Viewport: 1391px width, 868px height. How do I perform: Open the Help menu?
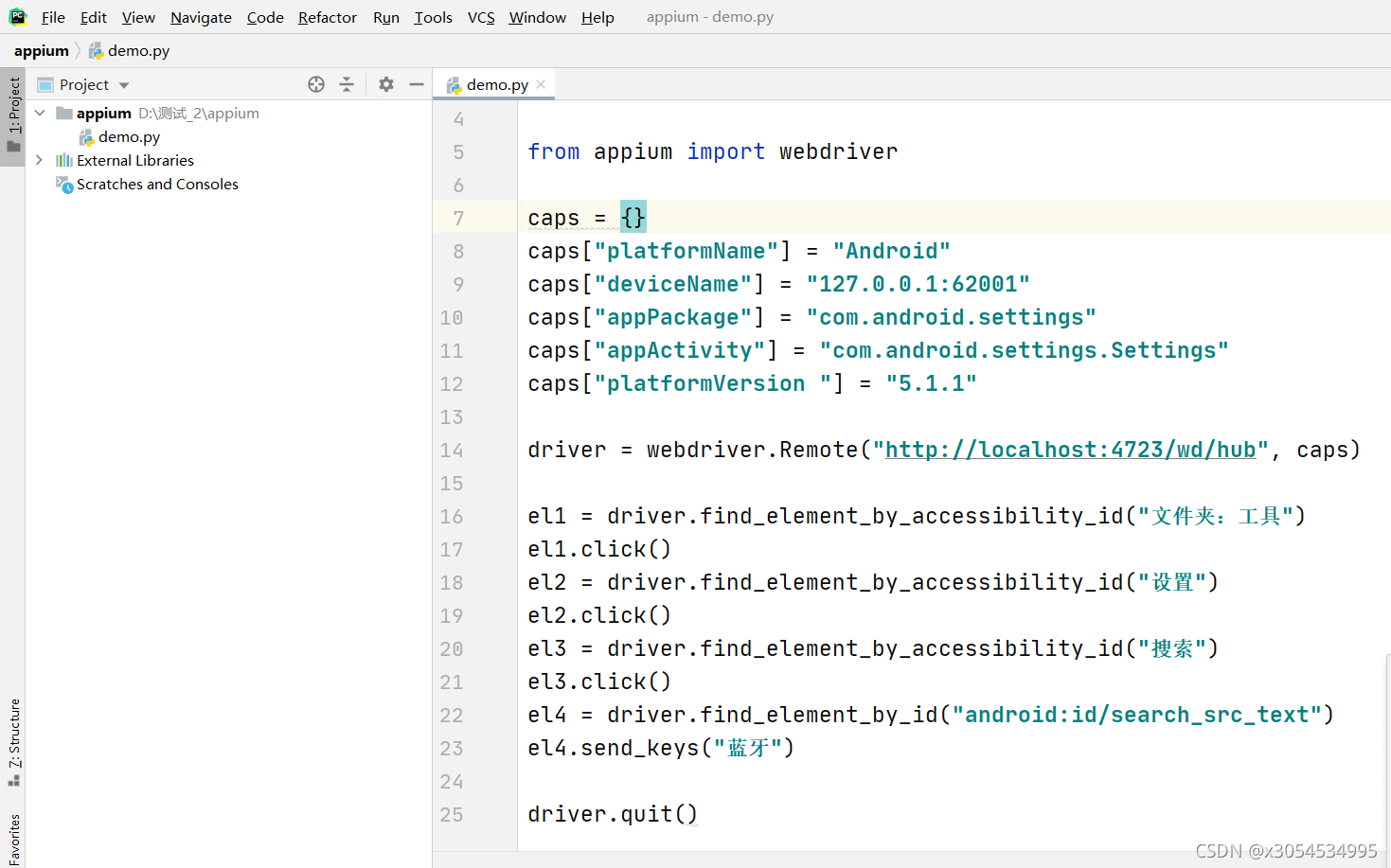pos(597,17)
